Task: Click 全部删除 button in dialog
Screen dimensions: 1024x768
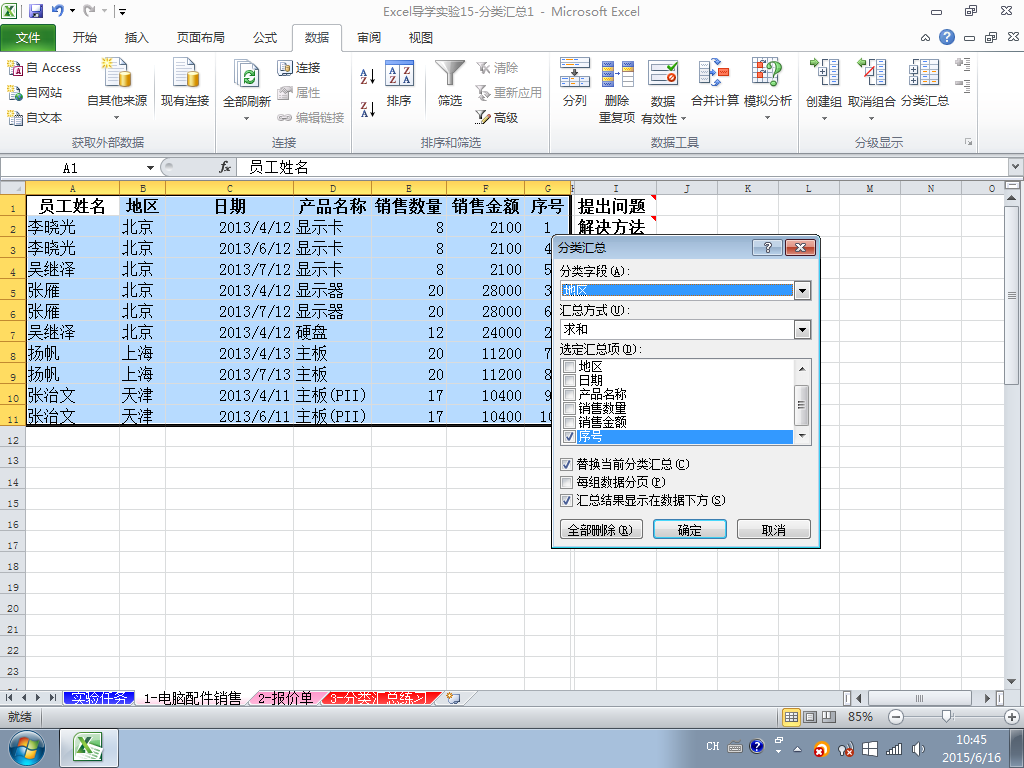Action: [x=601, y=530]
